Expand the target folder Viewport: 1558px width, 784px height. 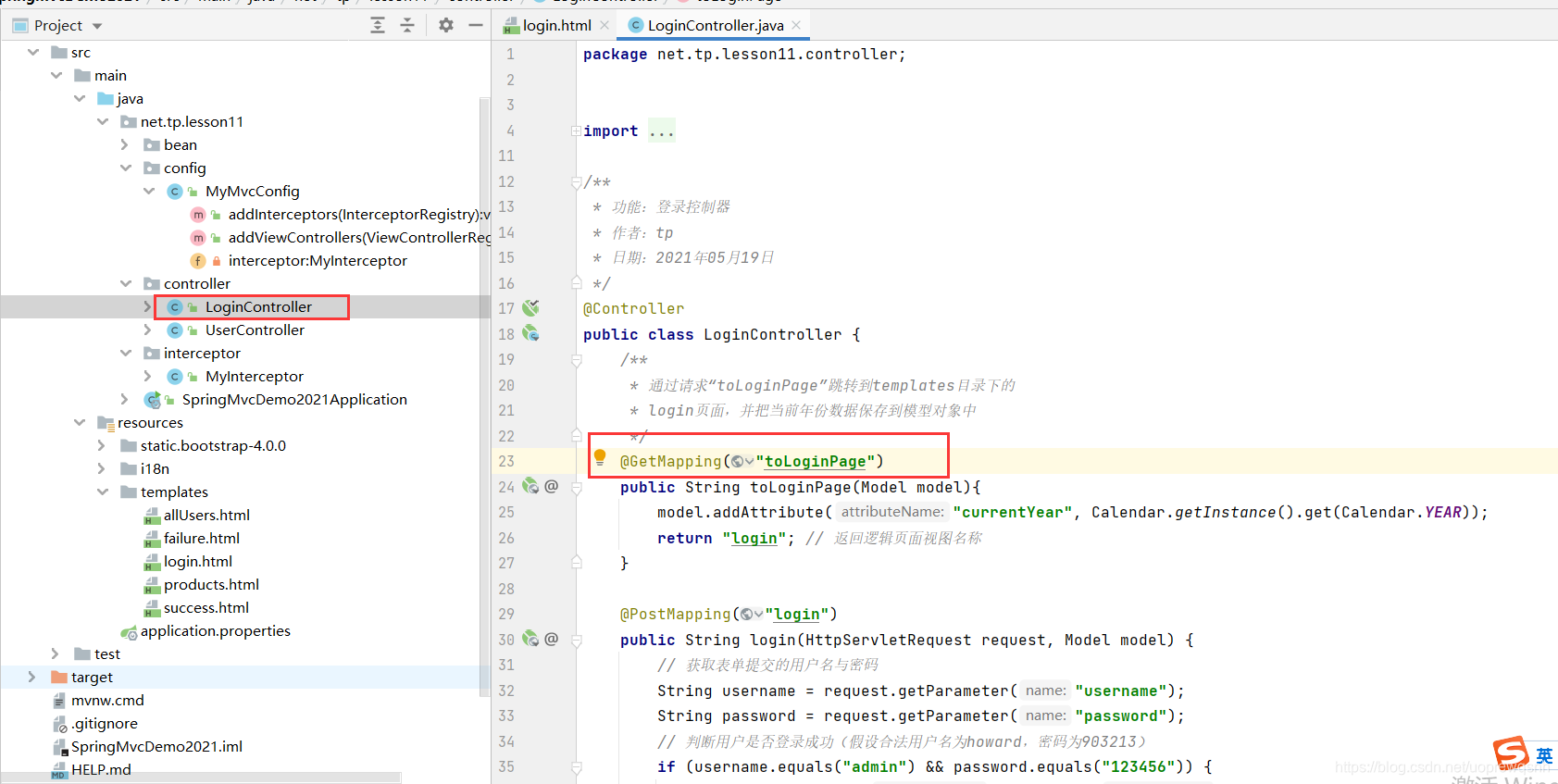pos(31,678)
